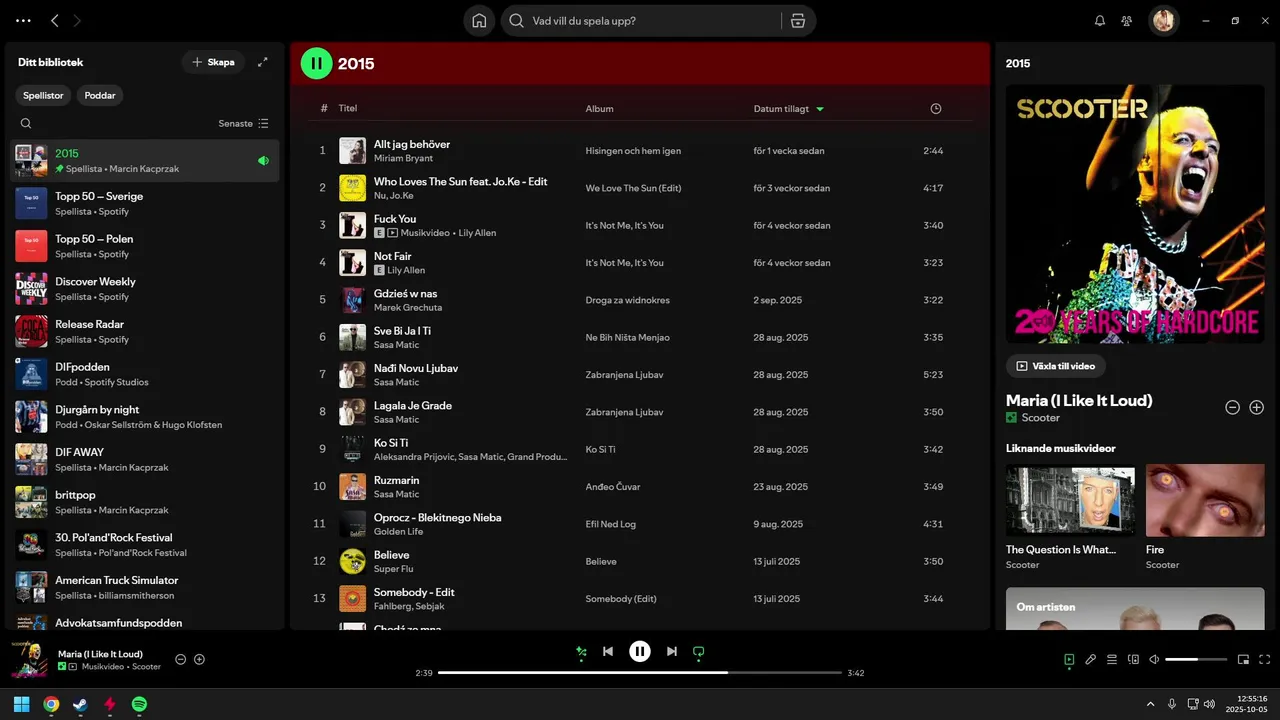This screenshot has width=1280, height=720.
Task: Enter fullscreen mode icon
Action: click(x=1265, y=660)
